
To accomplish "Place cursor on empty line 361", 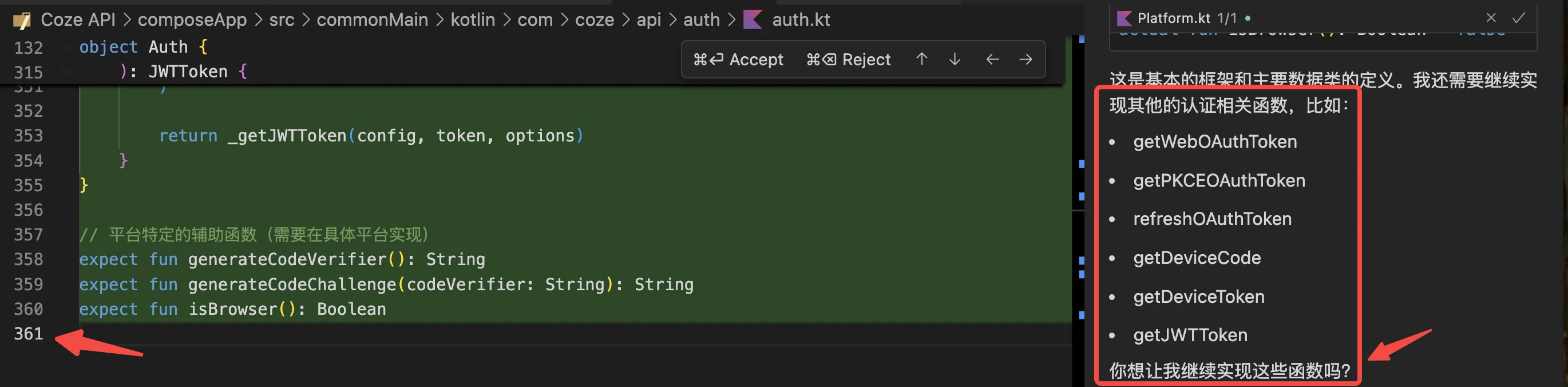I will [365, 333].
